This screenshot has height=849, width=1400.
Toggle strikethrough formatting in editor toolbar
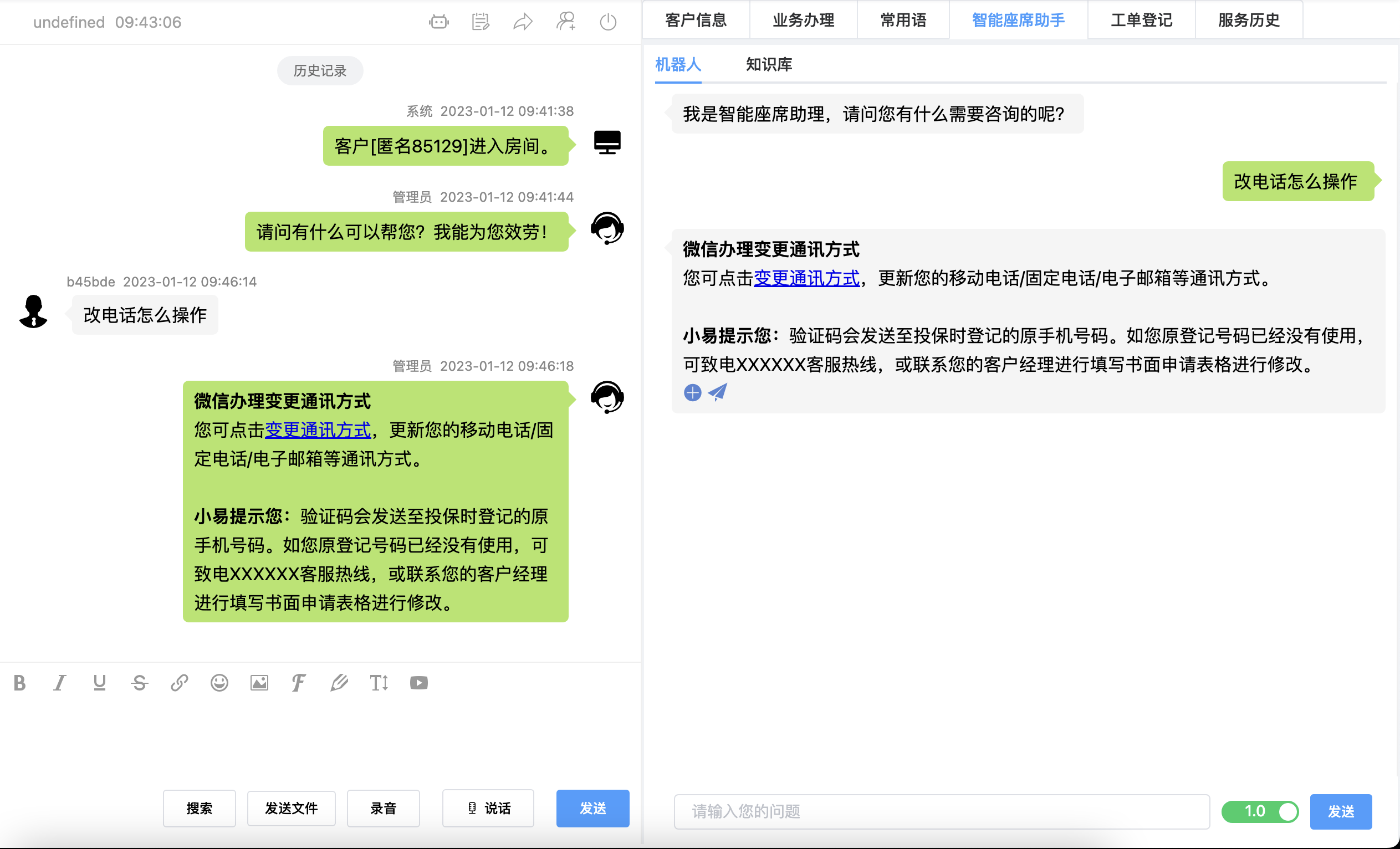139,683
